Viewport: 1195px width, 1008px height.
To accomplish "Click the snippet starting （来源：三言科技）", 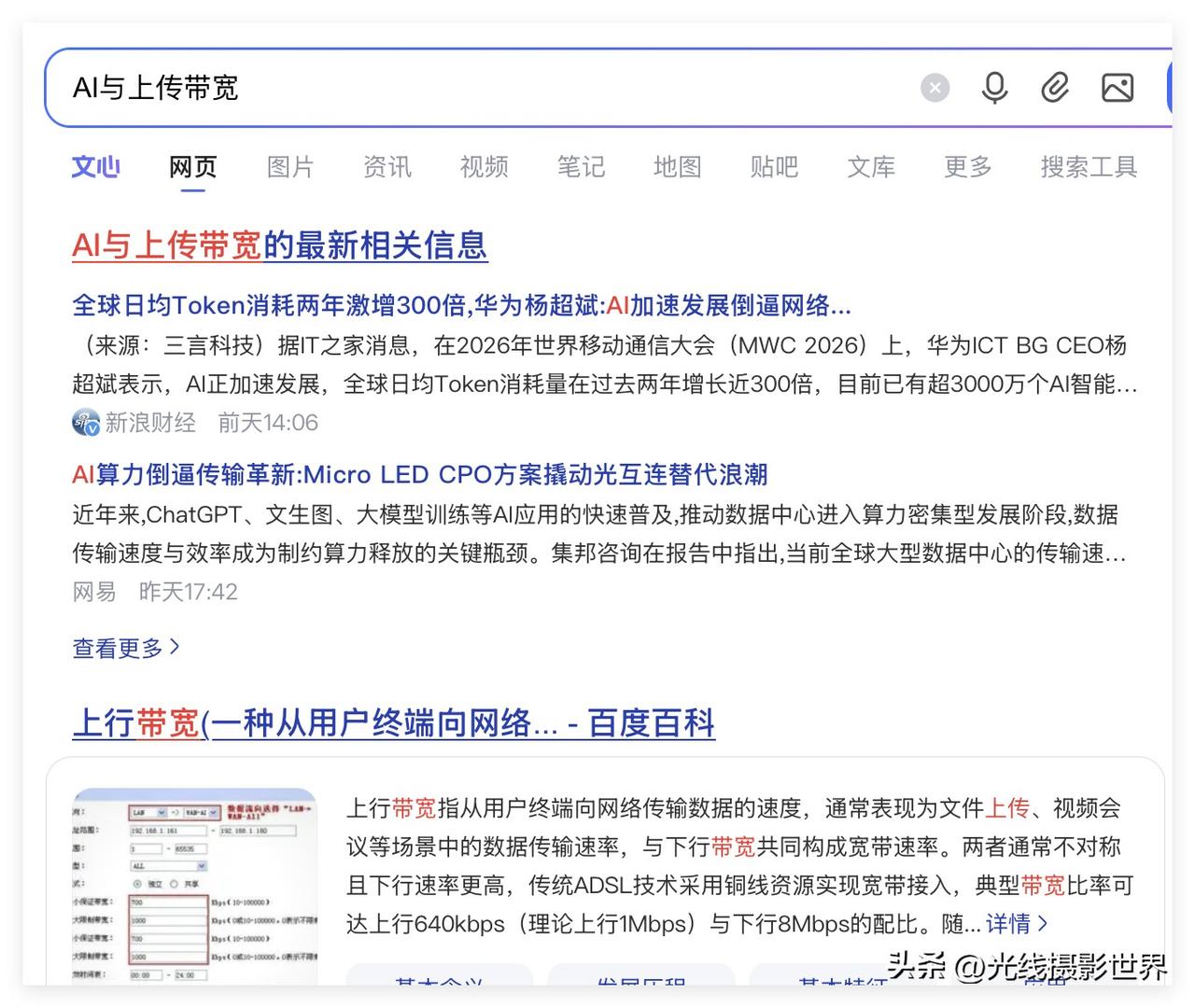I will coord(605,365).
